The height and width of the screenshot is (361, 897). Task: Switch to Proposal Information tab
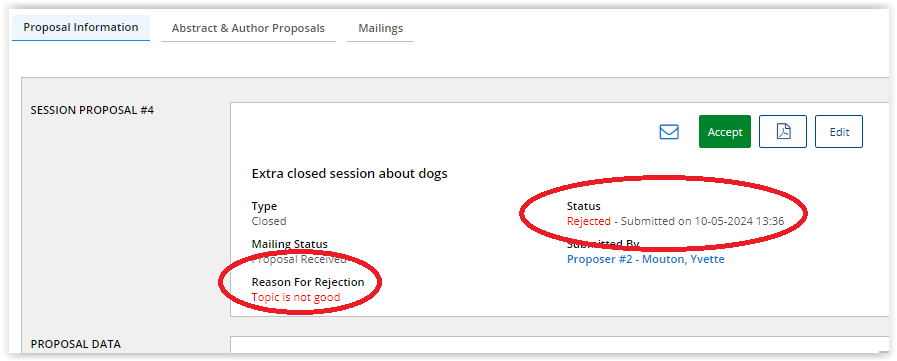pyautogui.click(x=81, y=27)
